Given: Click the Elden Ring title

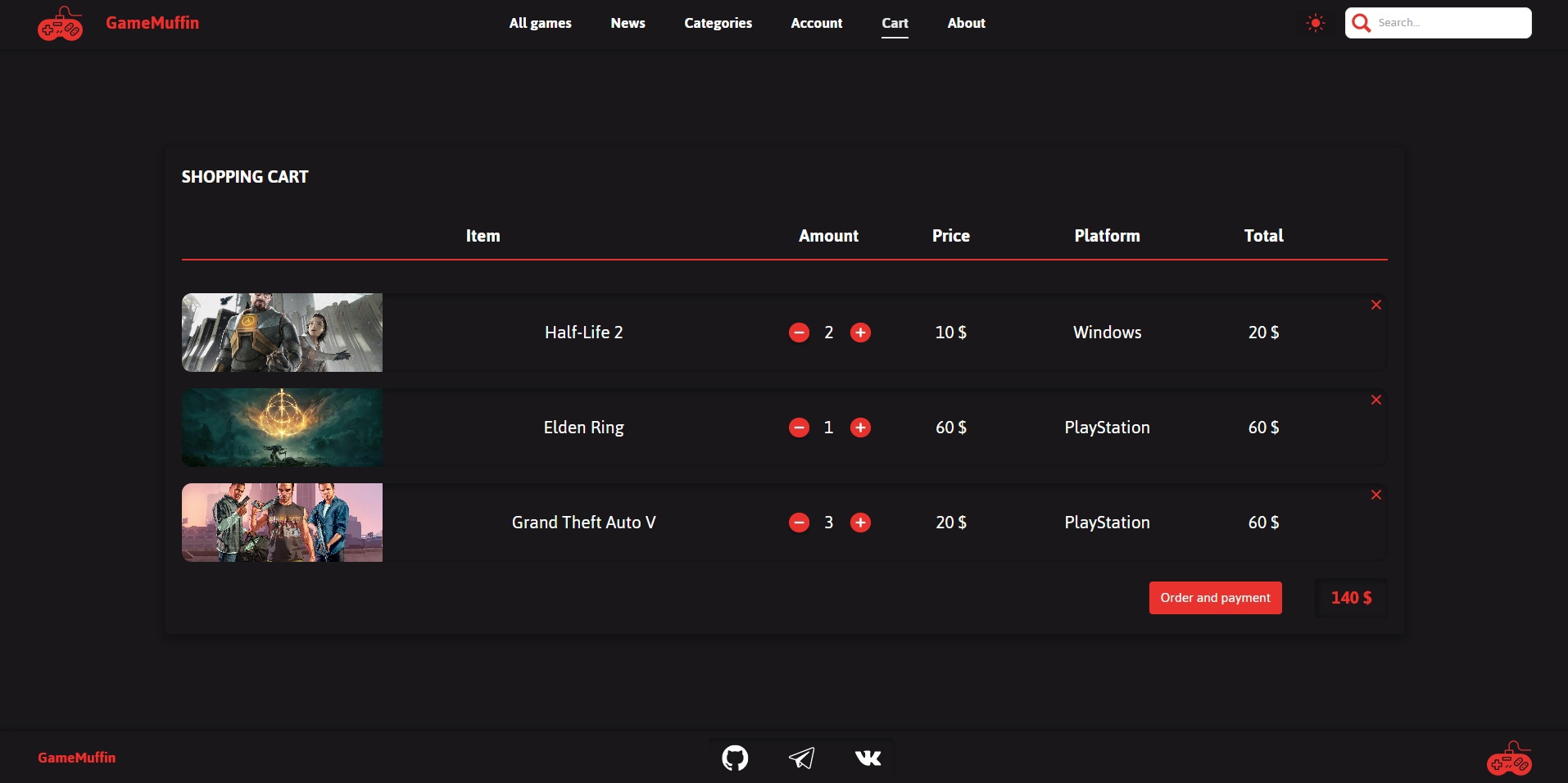Looking at the screenshot, I should tap(584, 428).
